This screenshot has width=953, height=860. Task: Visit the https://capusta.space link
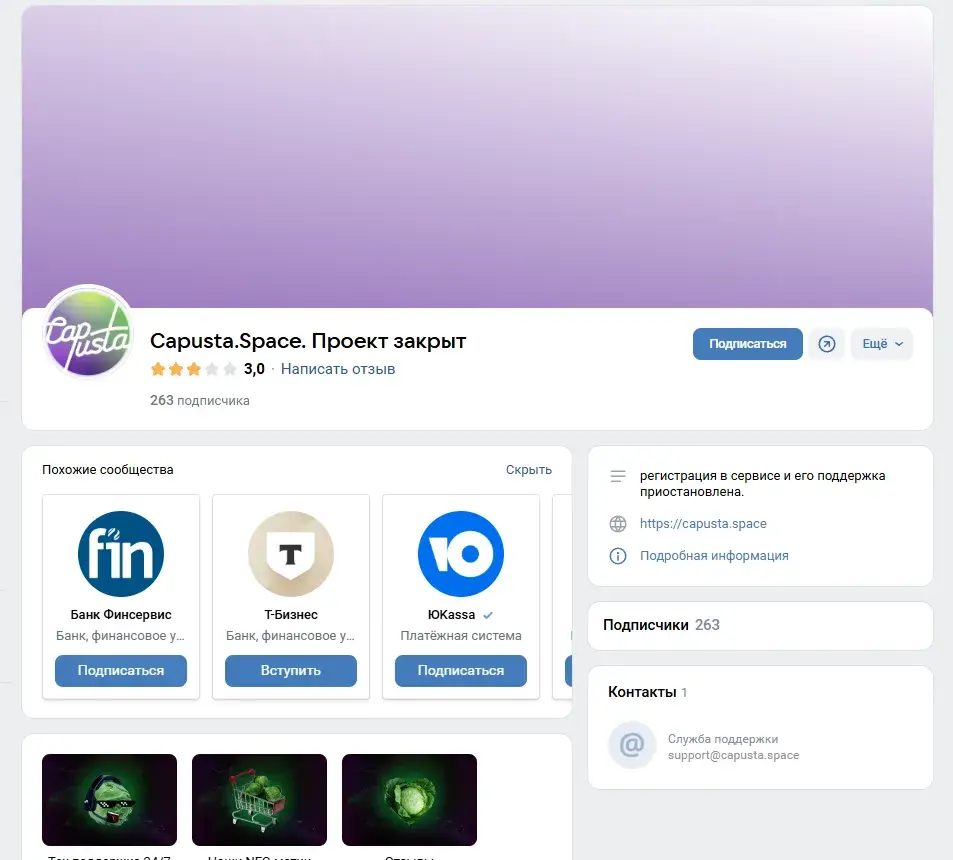click(x=703, y=524)
